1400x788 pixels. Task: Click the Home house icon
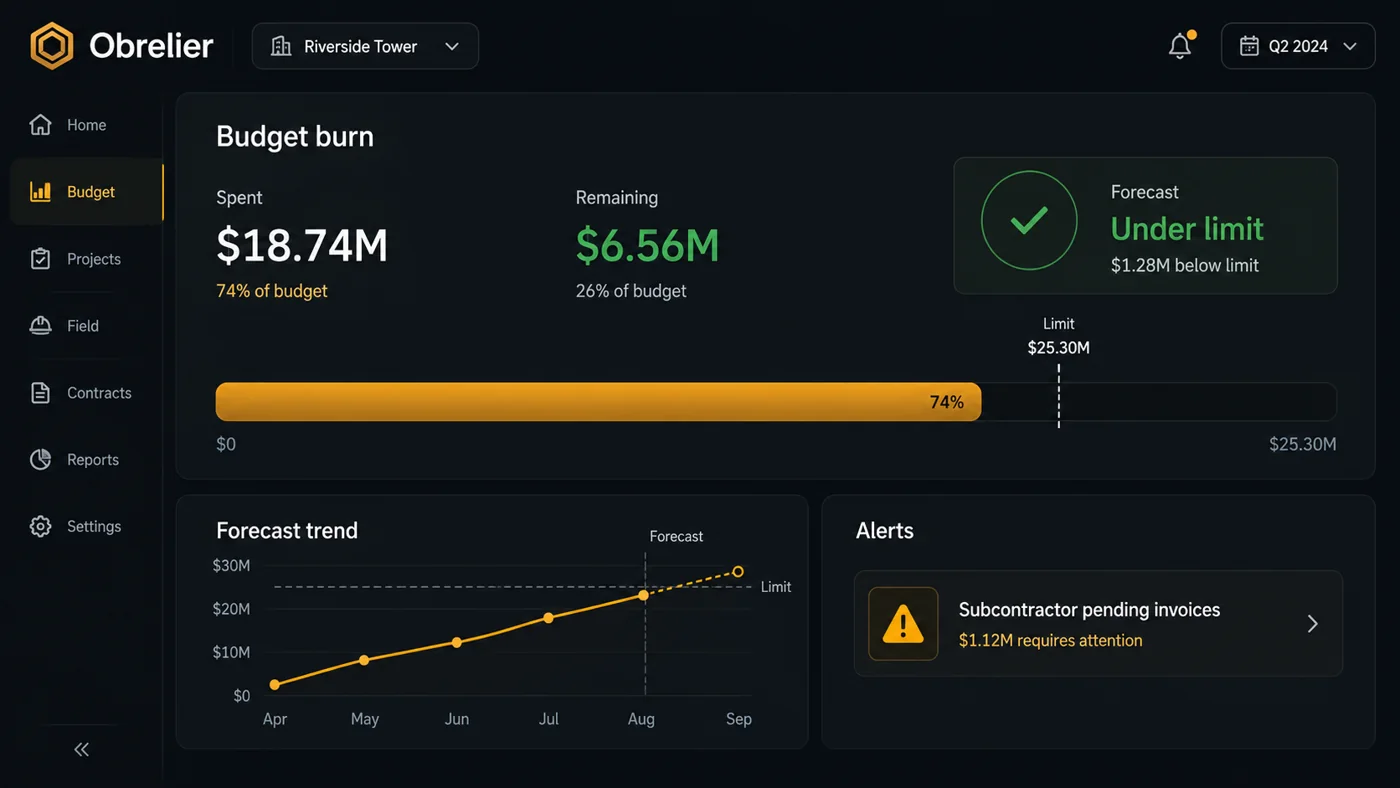(x=40, y=125)
